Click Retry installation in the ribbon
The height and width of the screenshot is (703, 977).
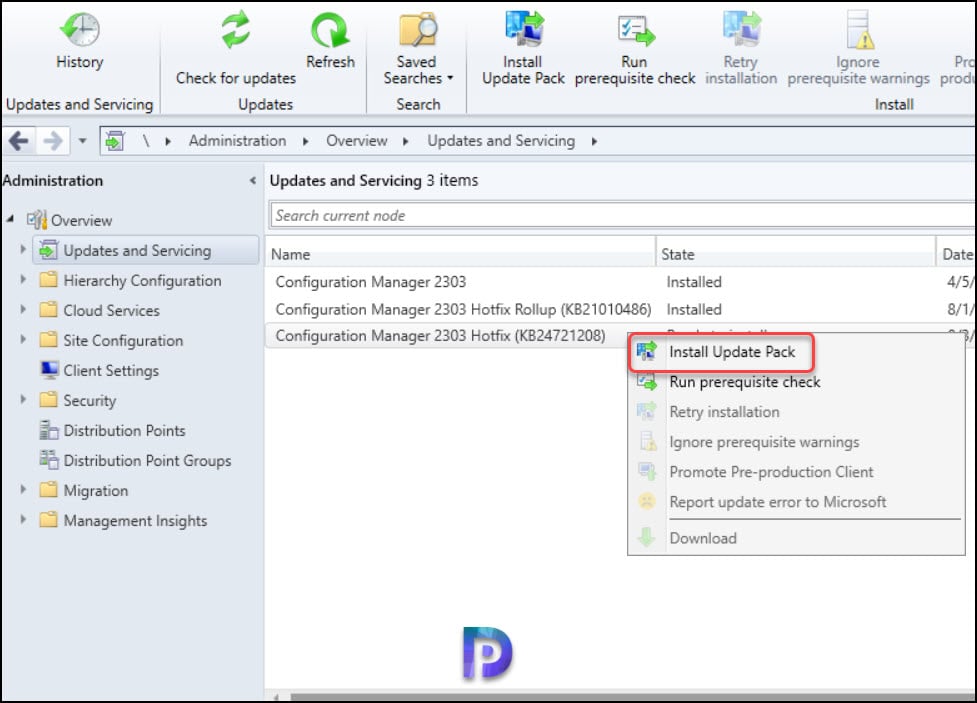(741, 49)
